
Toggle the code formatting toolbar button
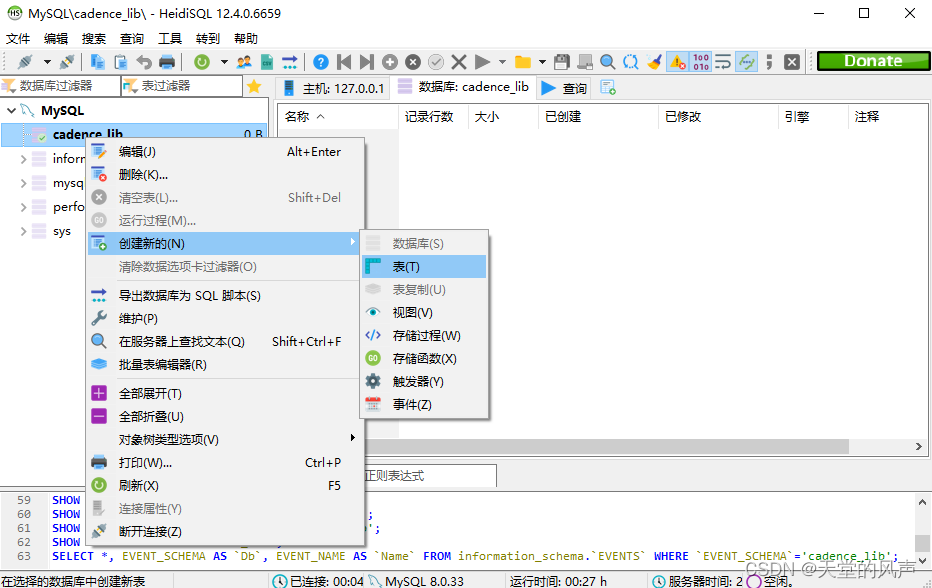tap(721, 61)
